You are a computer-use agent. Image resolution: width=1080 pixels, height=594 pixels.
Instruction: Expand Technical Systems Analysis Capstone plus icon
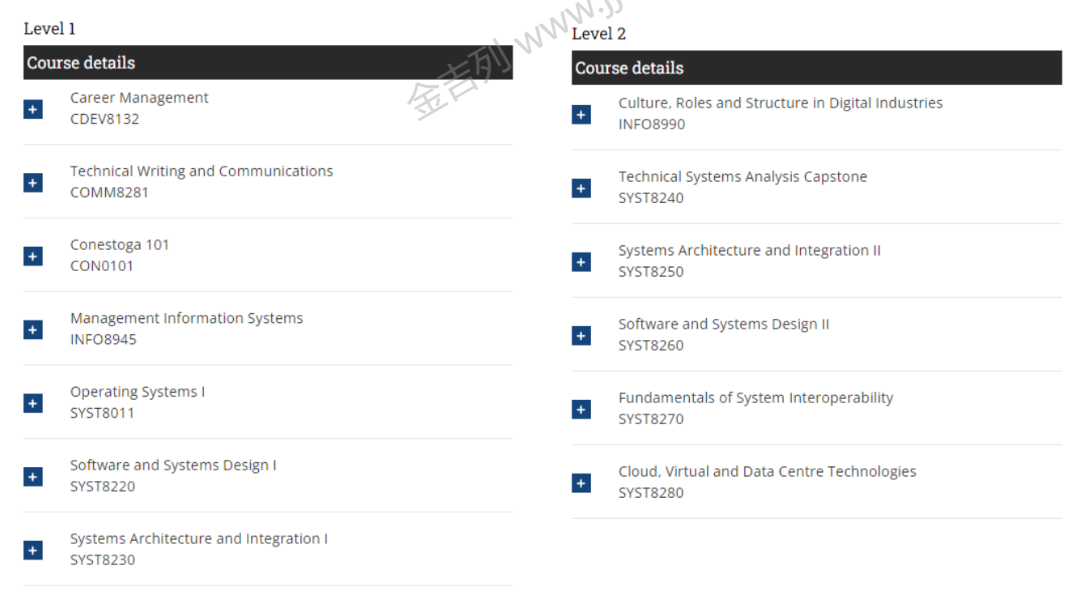coord(581,188)
